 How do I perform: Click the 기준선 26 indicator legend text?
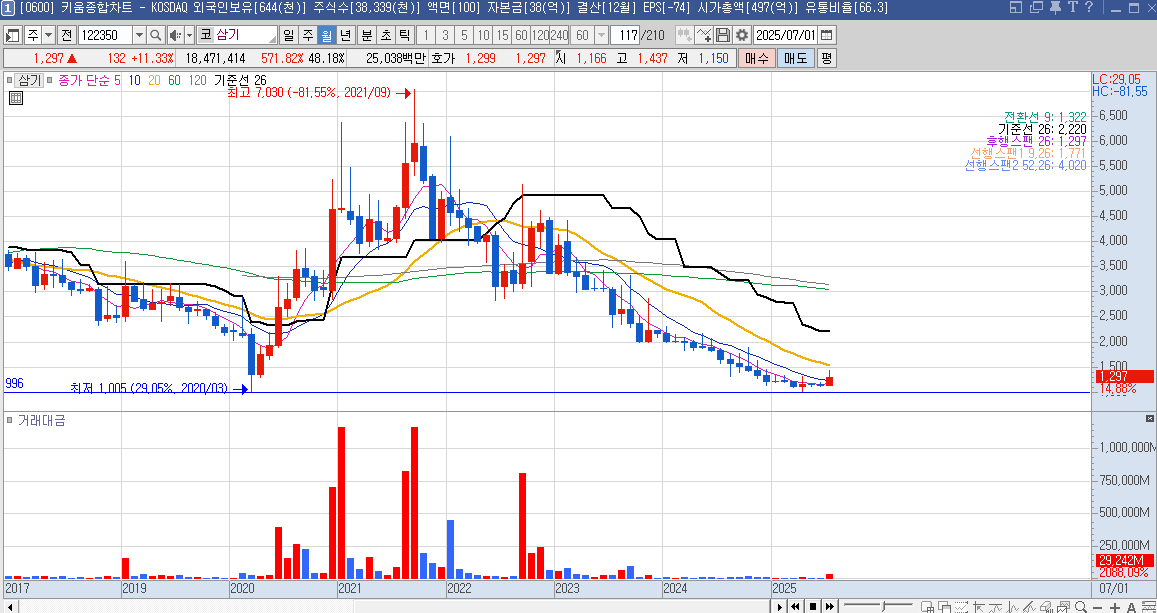click(240, 80)
